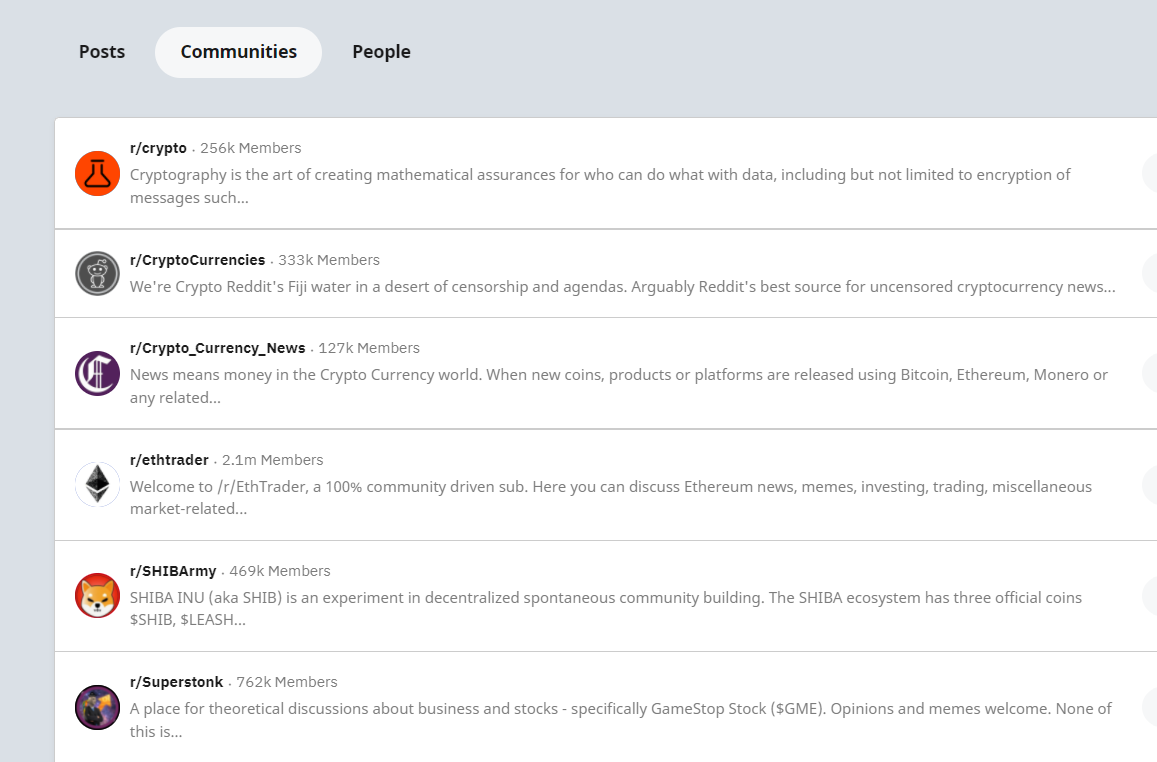
Task: Open the r/ethtrader community link
Action: click(x=169, y=460)
